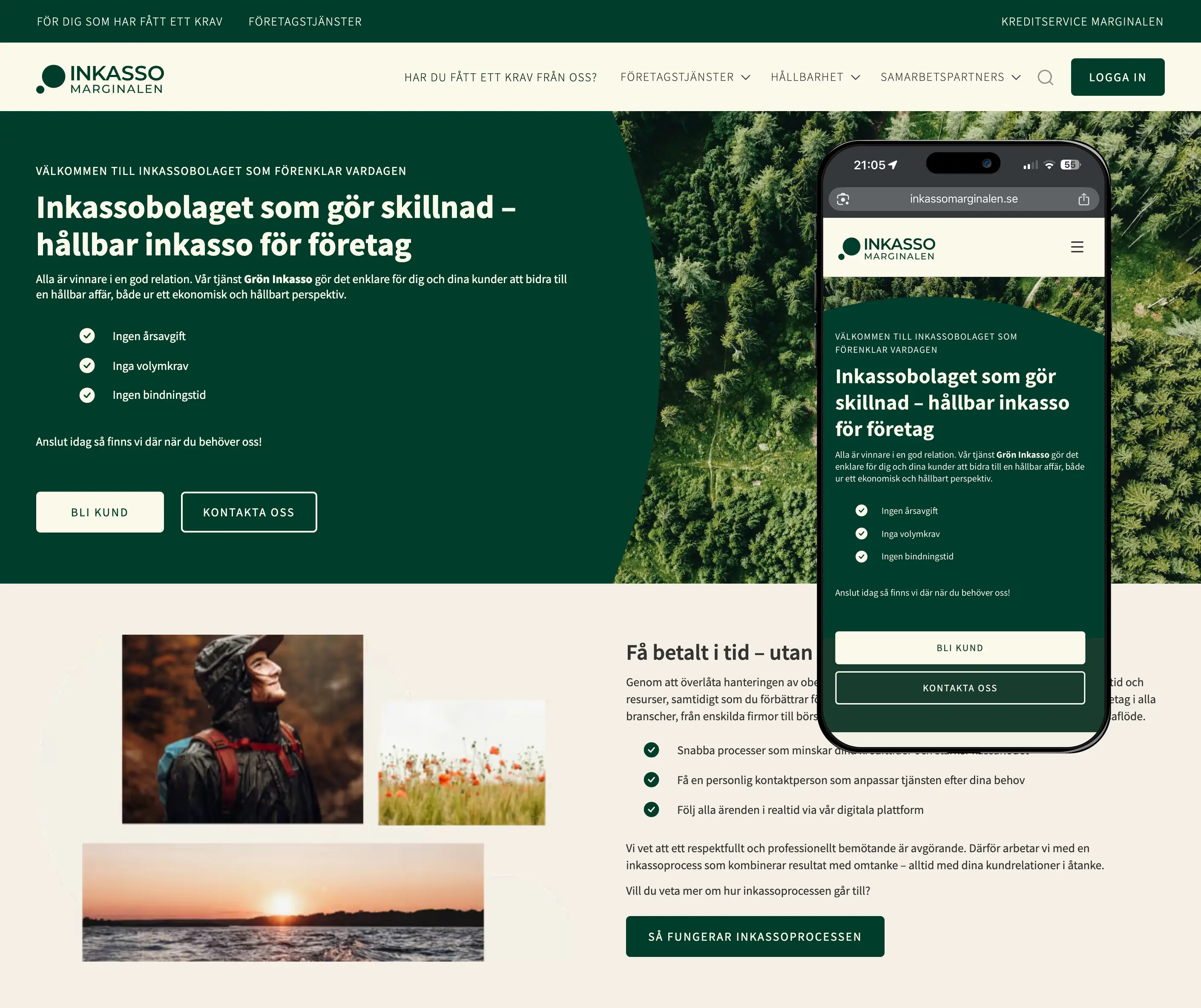Open the hamburger menu in phone mockup
The image size is (1201, 1008).
(1077, 247)
